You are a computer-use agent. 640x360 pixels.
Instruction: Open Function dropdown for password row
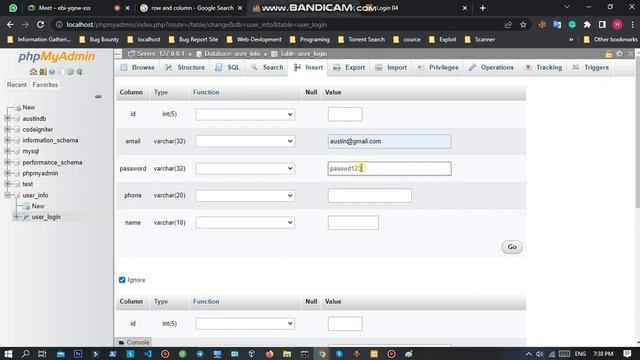(x=245, y=169)
